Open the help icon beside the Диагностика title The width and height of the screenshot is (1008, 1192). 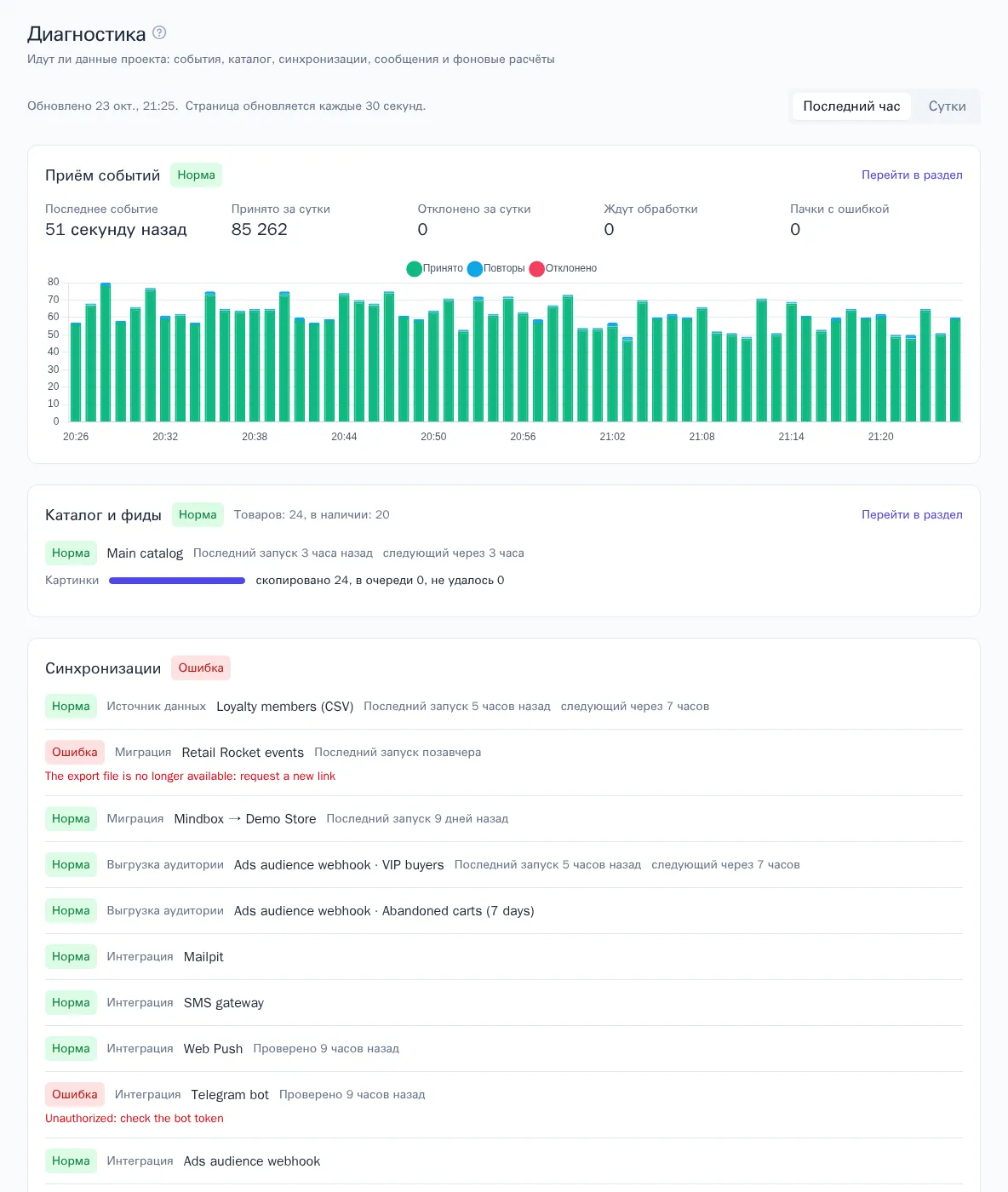[x=159, y=33]
